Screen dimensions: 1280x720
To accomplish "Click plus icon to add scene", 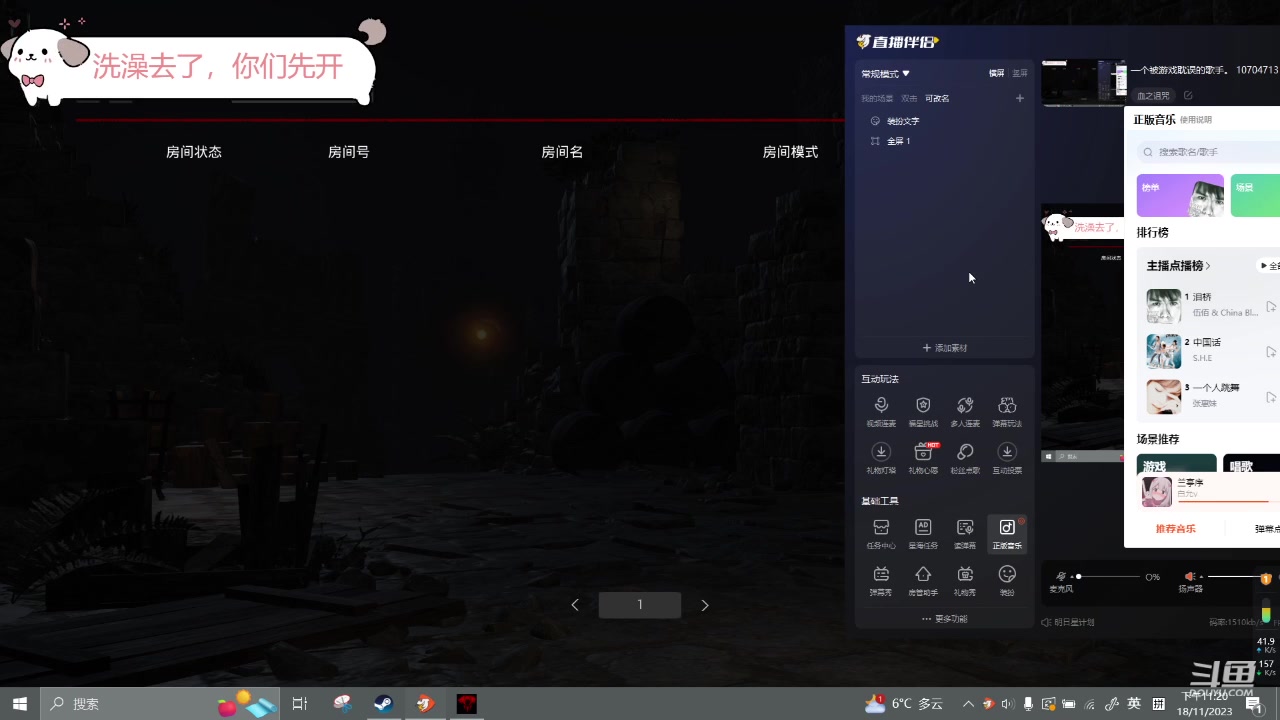I will tap(1020, 98).
